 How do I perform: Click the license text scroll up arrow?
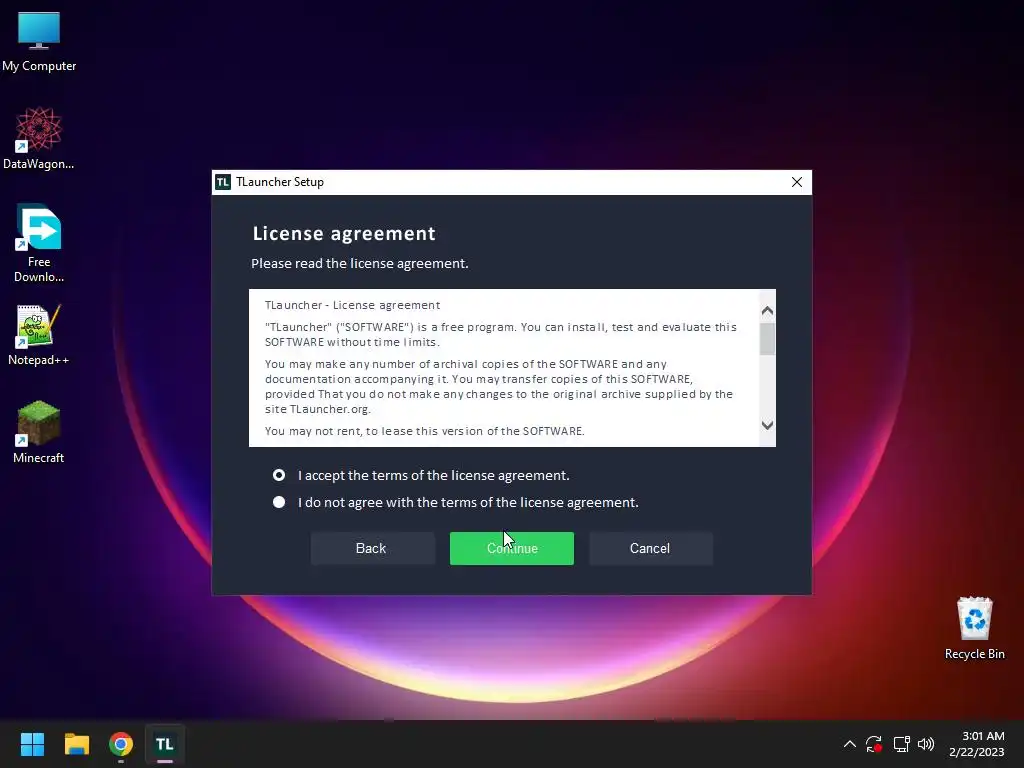click(767, 311)
